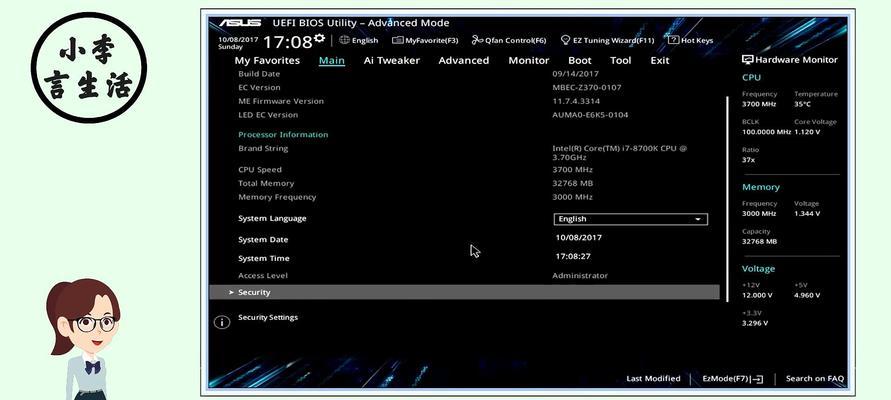Click the System Language label
This screenshot has width=891, height=400.
pyautogui.click(x=272, y=218)
